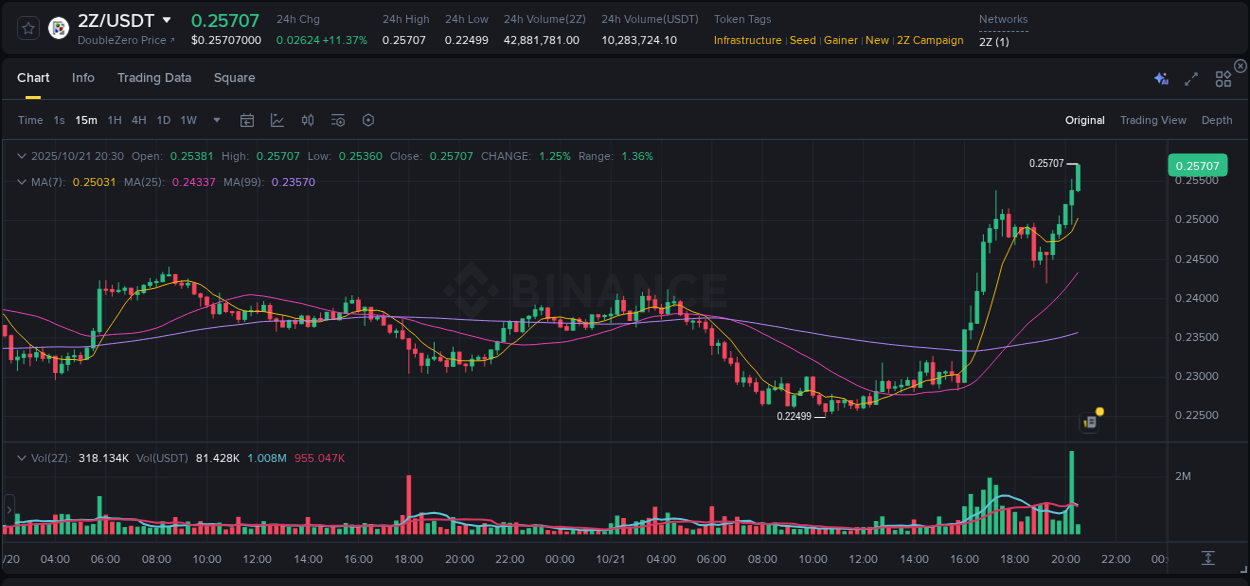Open the widgets grid icon near top right
The height and width of the screenshot is (586, 1250).
point(1222,78)
